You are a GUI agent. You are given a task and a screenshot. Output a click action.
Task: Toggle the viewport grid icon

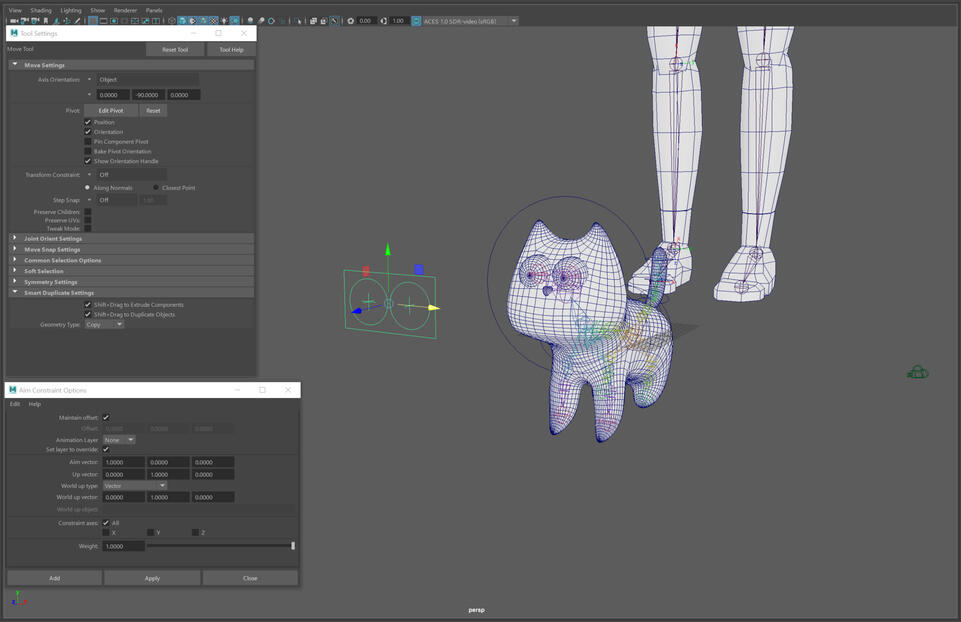point(93,21)
